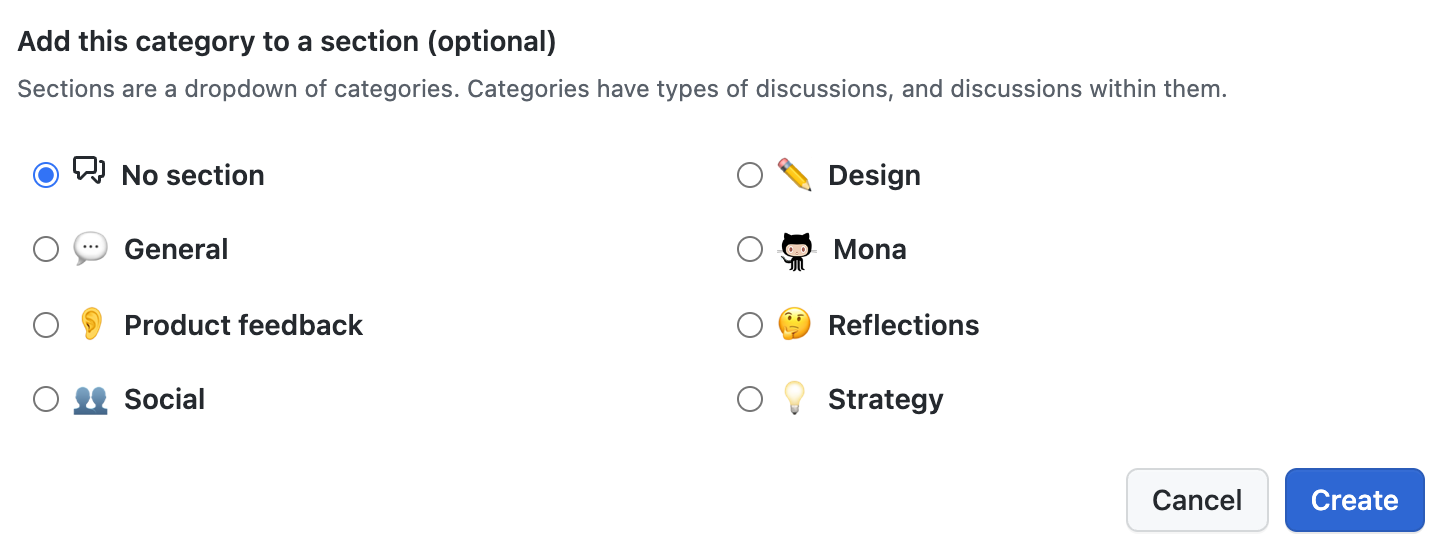Click the General speech balloon emoji
The height and width of the screenshot is (554, 1442).
[x=90, y=249]
